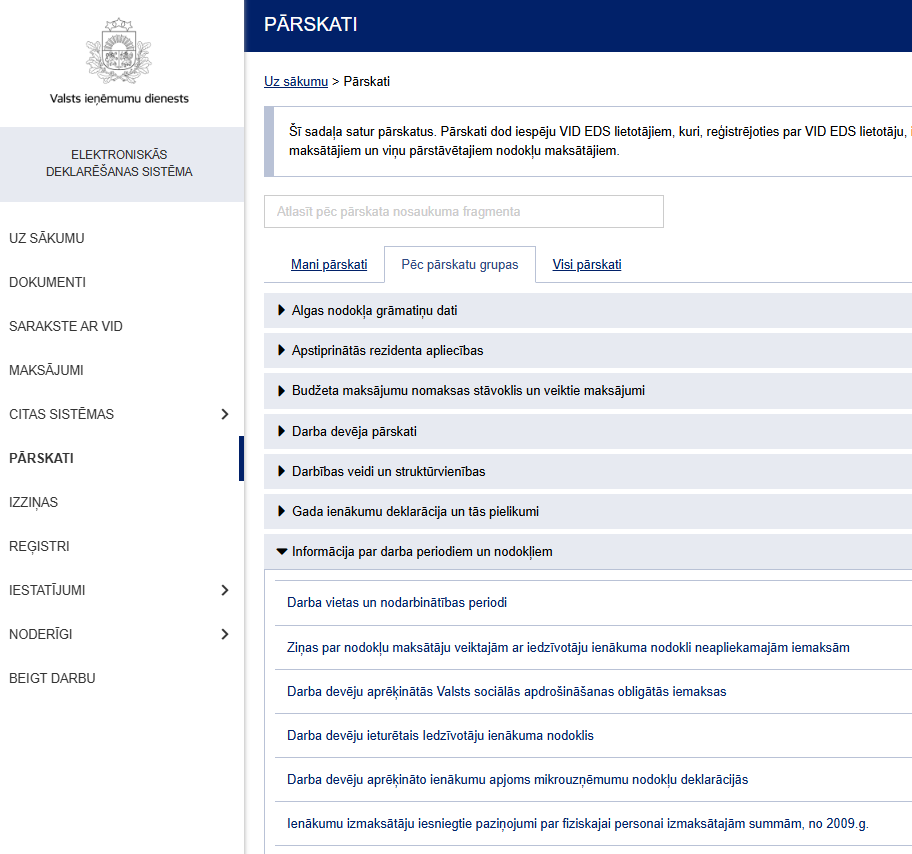Expand the CITAS SISTĒMAS submenu chevron
The height and width of the screenshot is (854, 912).
point(225,414)
